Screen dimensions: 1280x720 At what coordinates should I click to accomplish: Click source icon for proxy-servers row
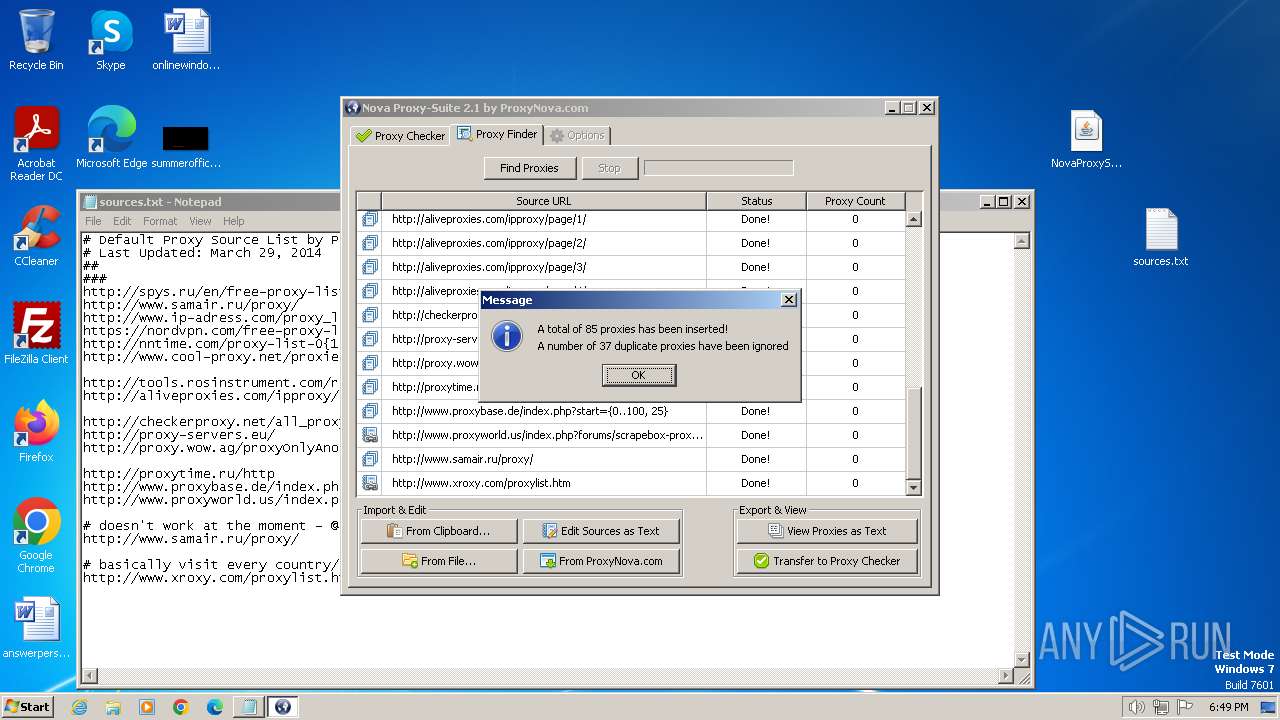coord(370,339)
